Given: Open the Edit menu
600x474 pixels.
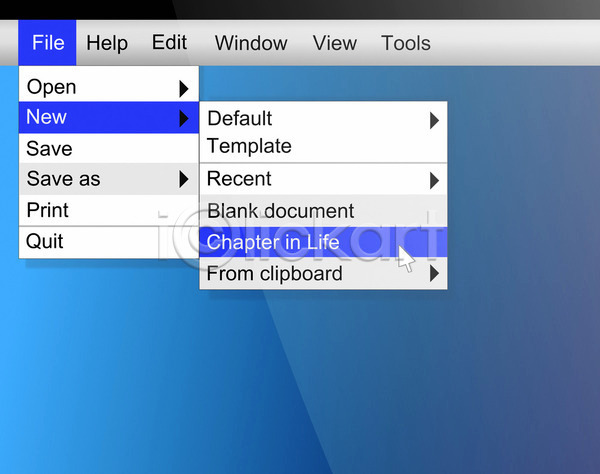Looking at the screenshot, I should coord(169,43).
